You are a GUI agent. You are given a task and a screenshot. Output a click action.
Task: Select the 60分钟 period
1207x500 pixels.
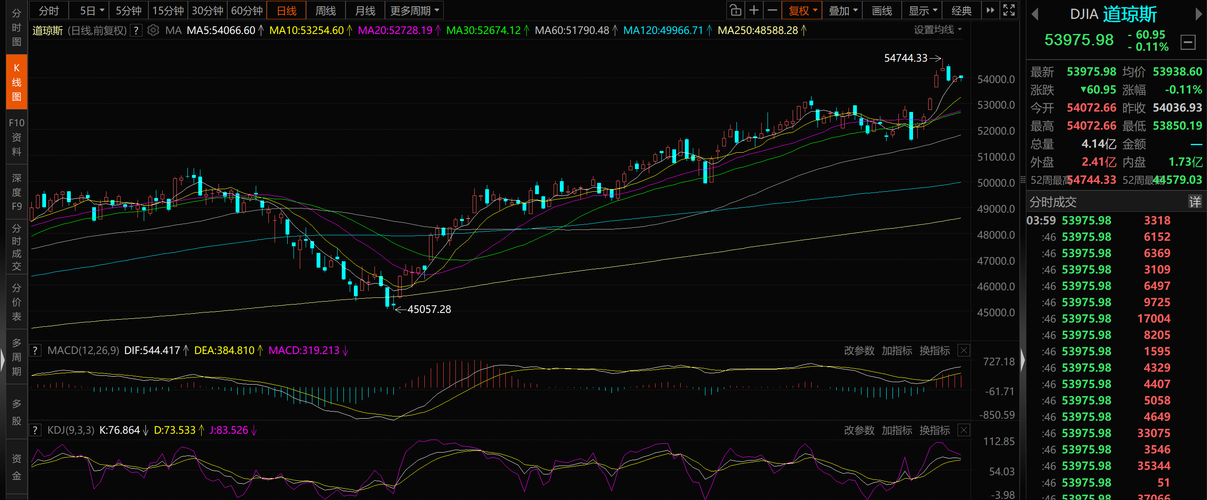coord(246,10)
